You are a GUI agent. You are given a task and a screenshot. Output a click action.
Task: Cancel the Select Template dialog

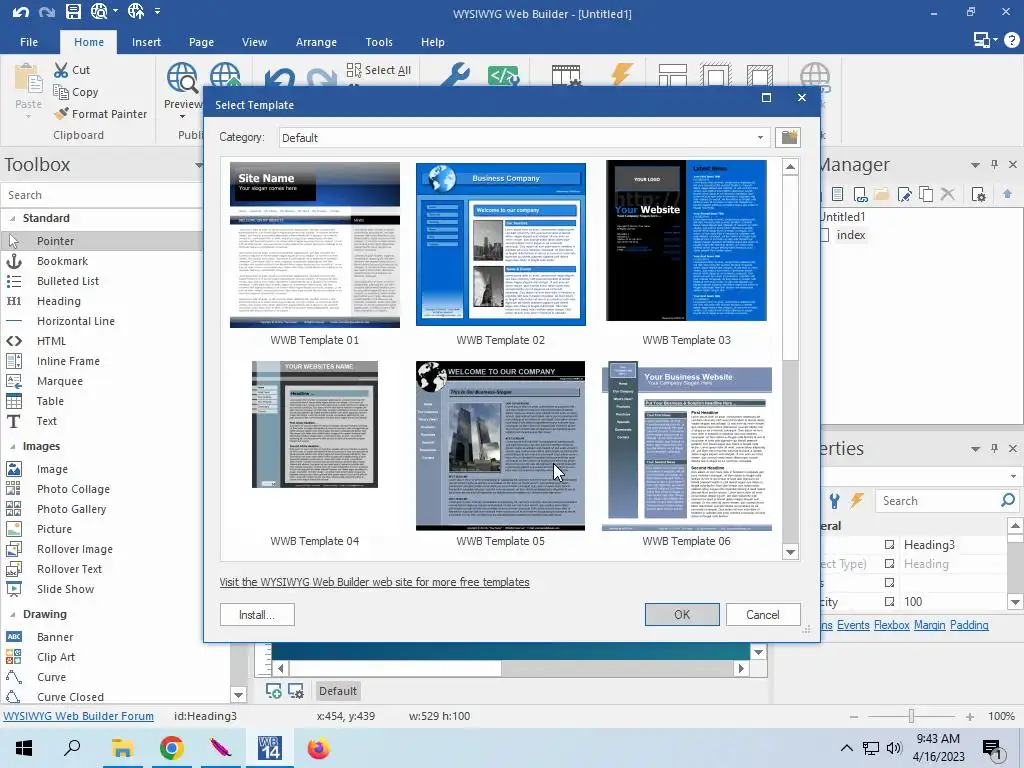point(762,615)
